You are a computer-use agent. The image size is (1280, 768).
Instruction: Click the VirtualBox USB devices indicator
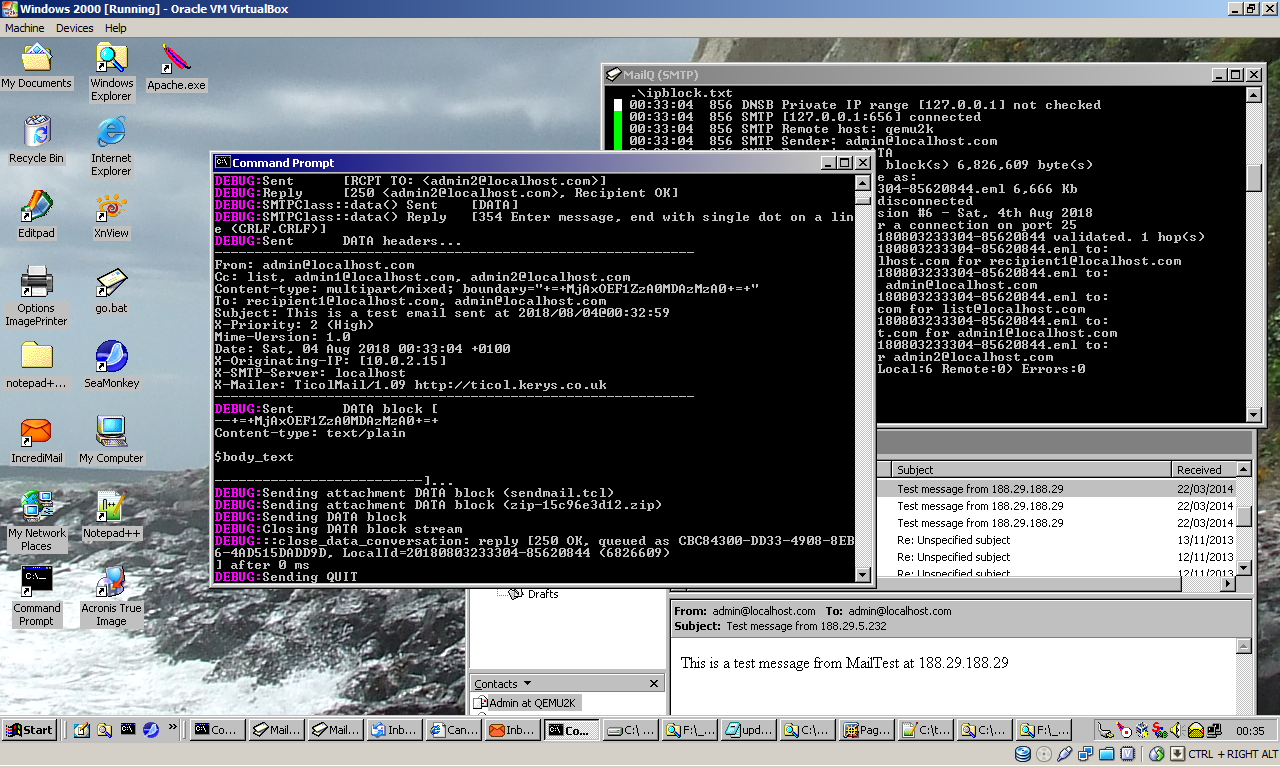1065,754
